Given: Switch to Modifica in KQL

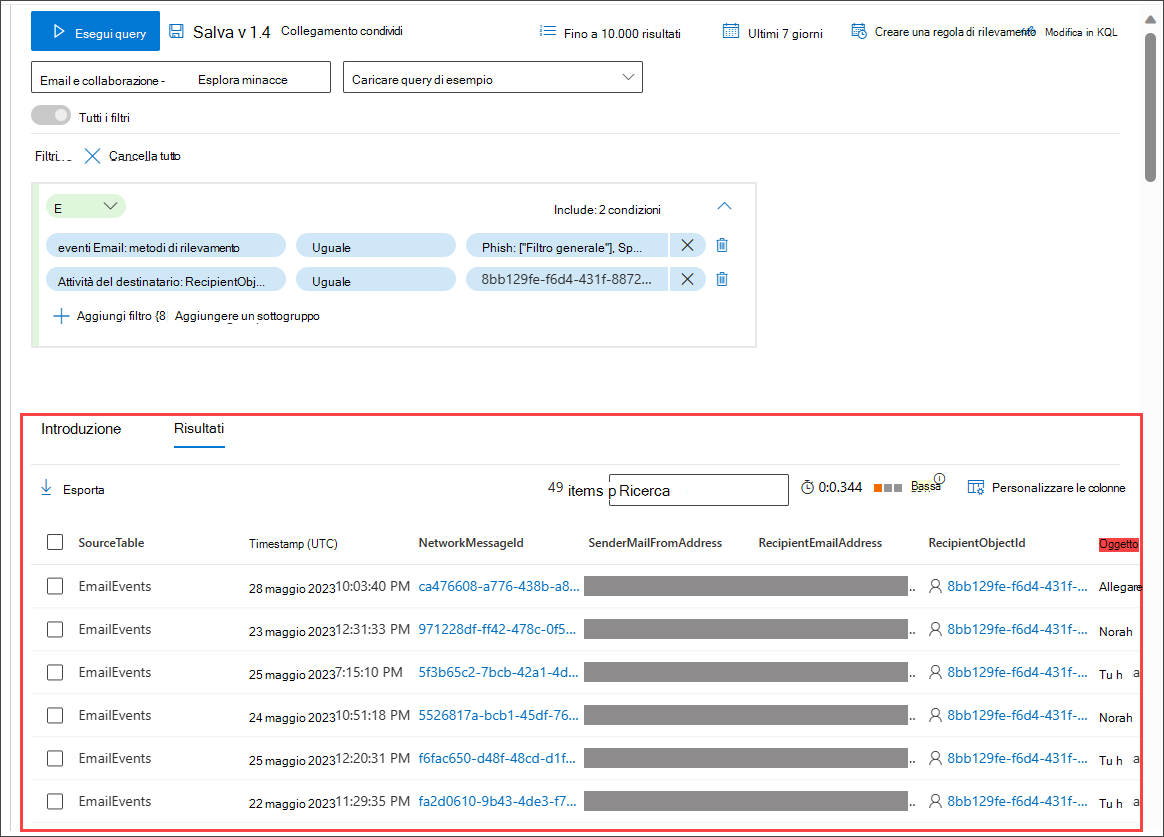Looking at the screenshot, I should point(1081,32).
